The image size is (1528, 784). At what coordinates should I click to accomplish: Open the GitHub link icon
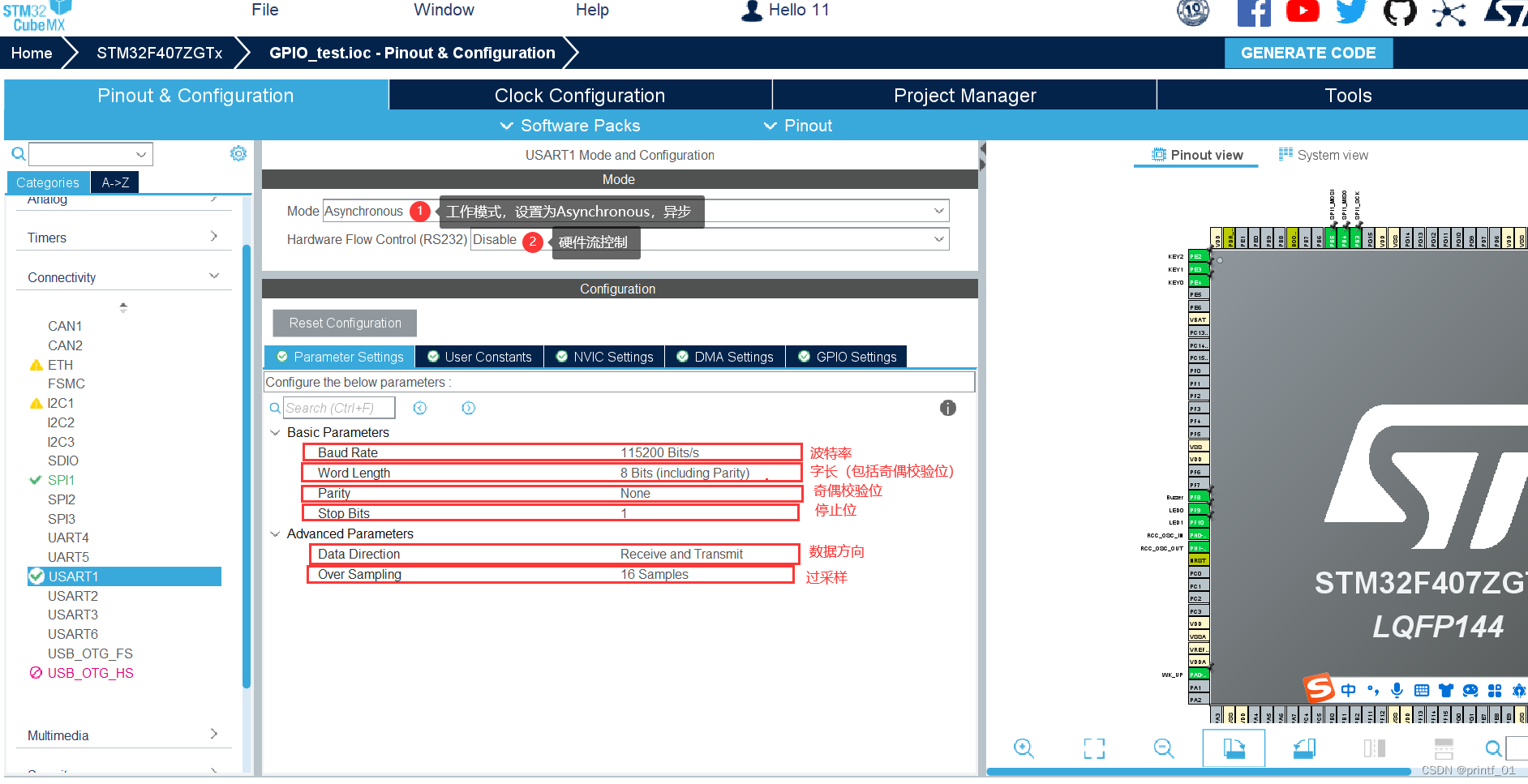[x=1400, y=12]
